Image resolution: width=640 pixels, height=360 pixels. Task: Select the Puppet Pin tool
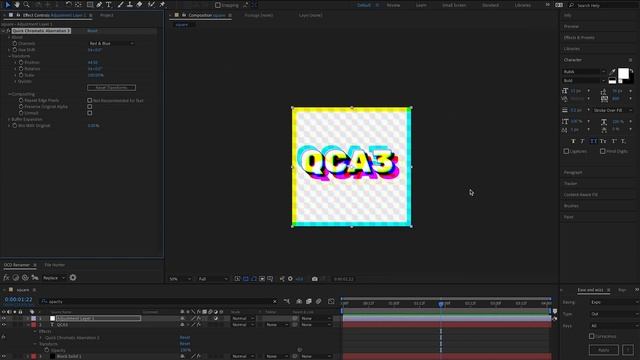[162, 4]
